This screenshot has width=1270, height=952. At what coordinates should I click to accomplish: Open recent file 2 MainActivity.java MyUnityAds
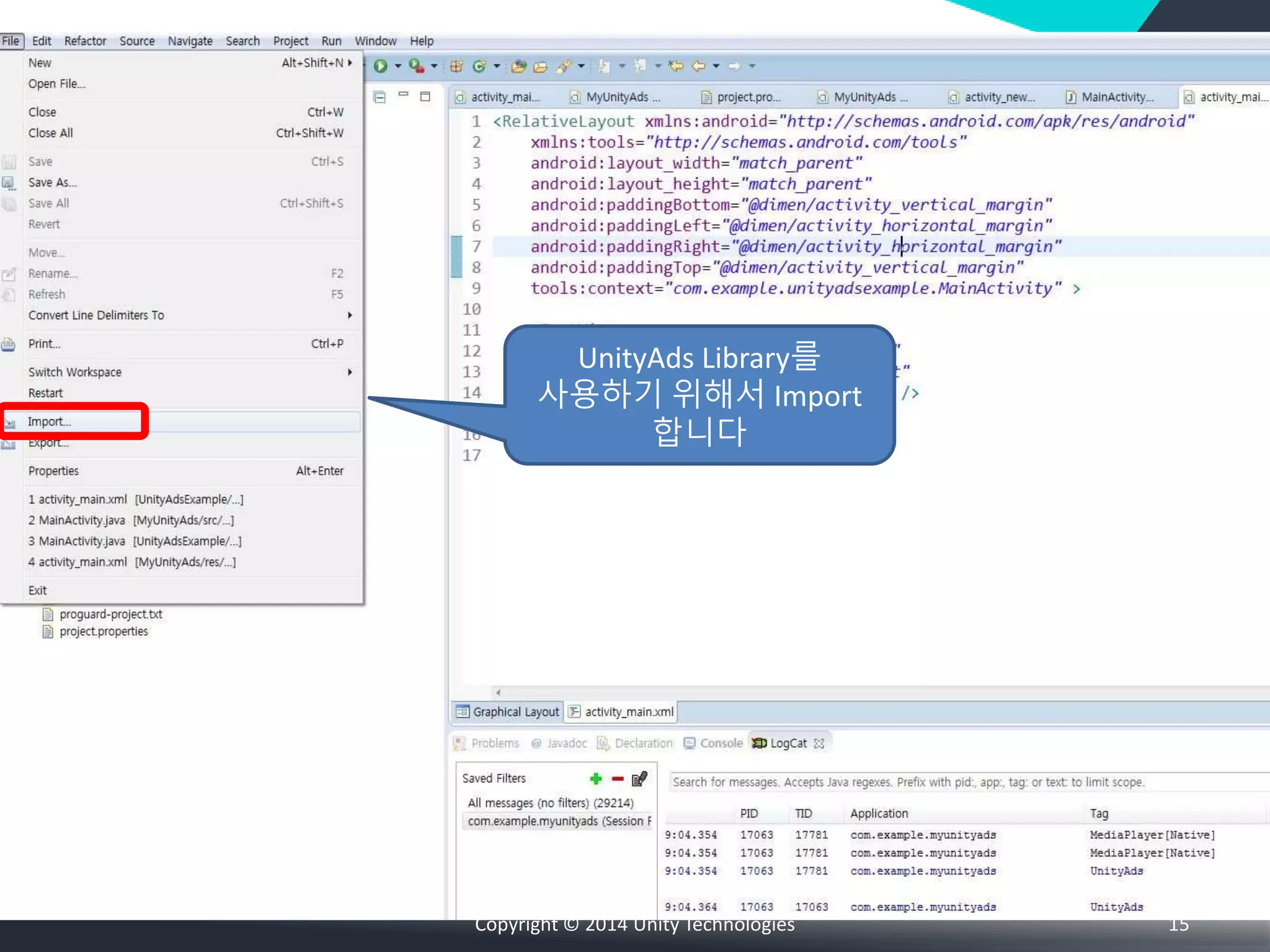pos(181,521)
